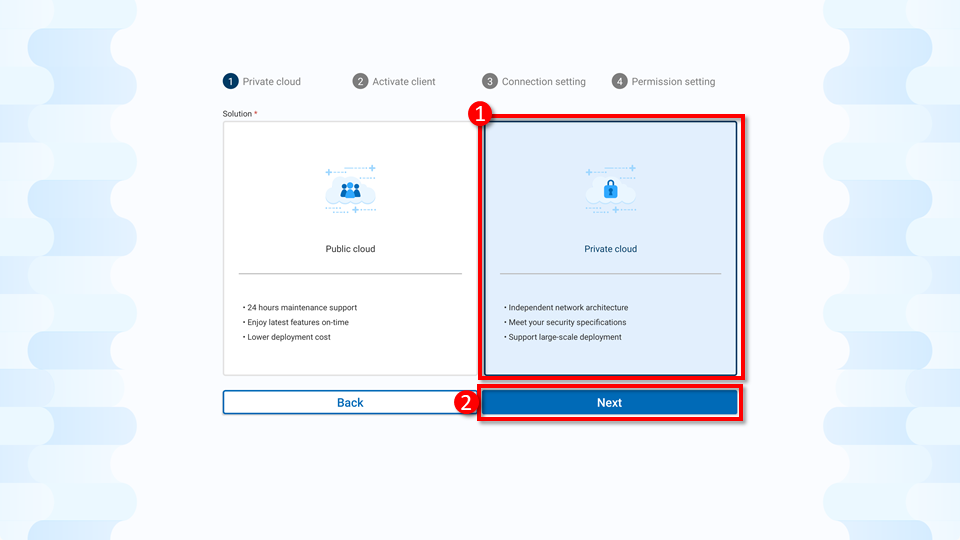960x540 pixels.
Task: Click the step 2 number circle
Action: click(x=361, y=81)
